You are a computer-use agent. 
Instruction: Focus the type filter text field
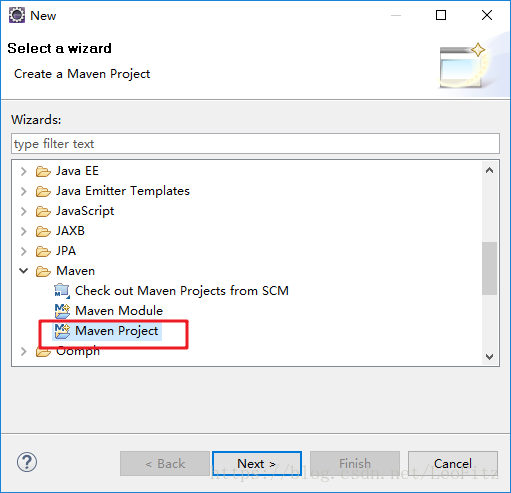point(255,144)
